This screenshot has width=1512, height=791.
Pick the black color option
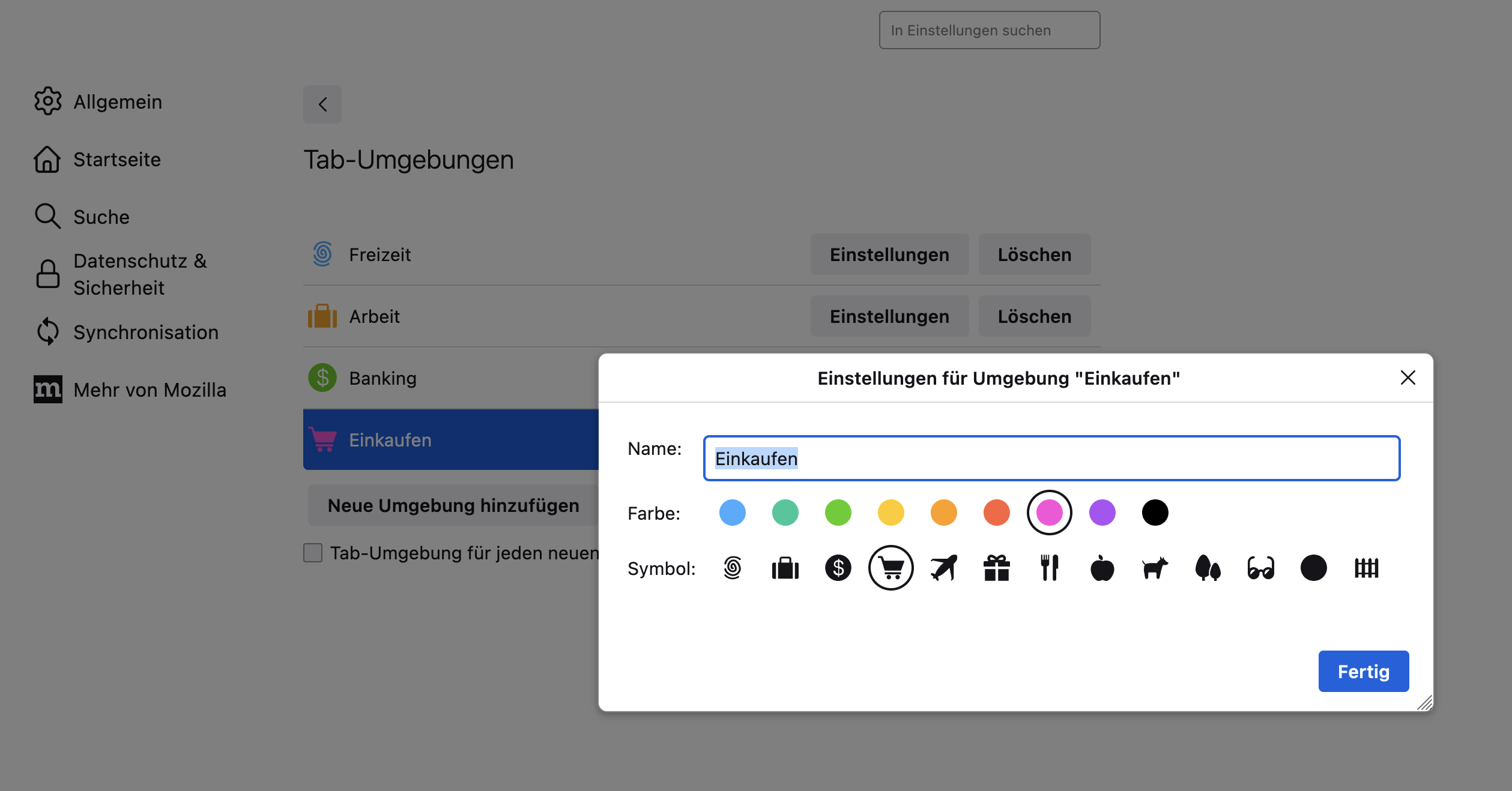click(1155, 513)
